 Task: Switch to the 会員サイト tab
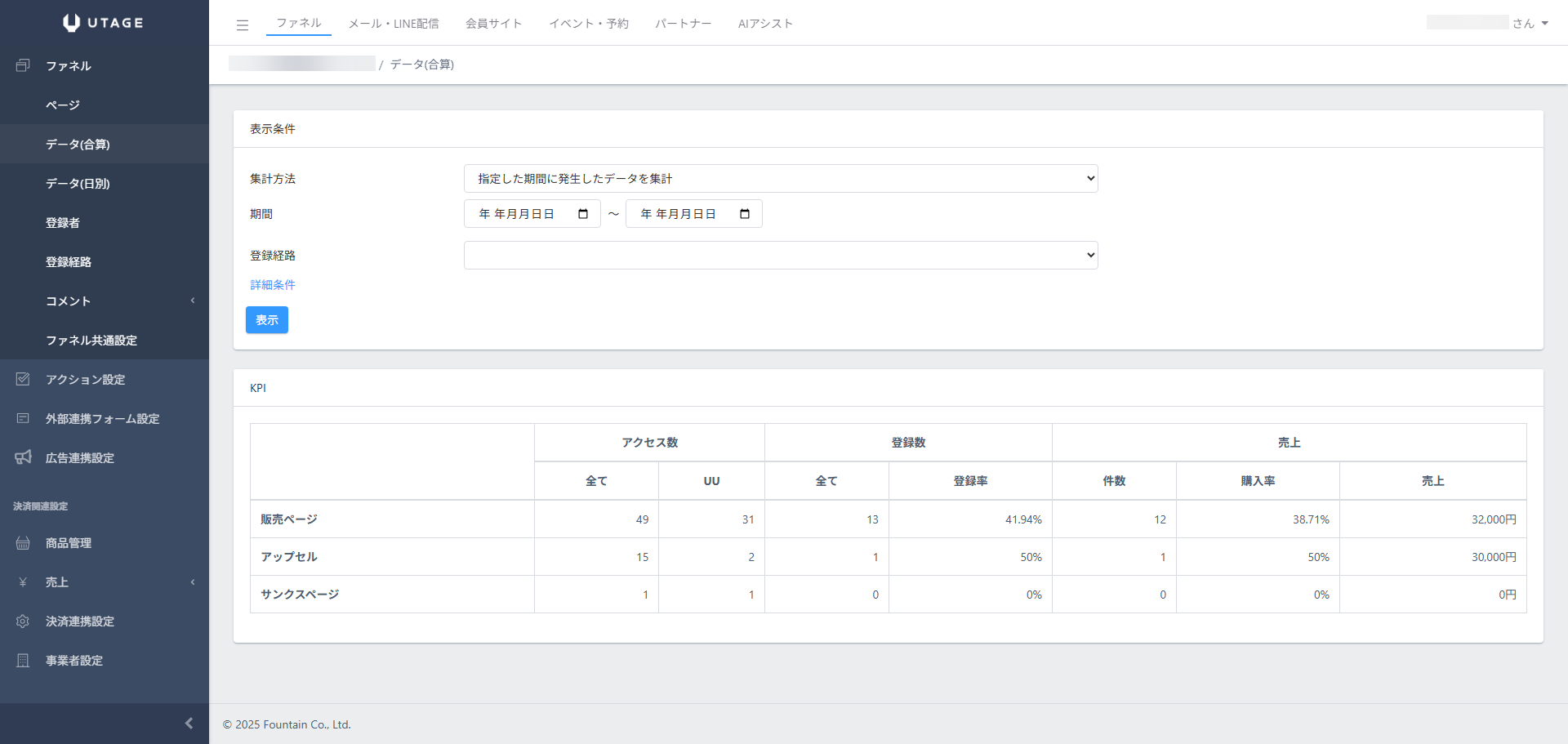click(x=493, y=24)
